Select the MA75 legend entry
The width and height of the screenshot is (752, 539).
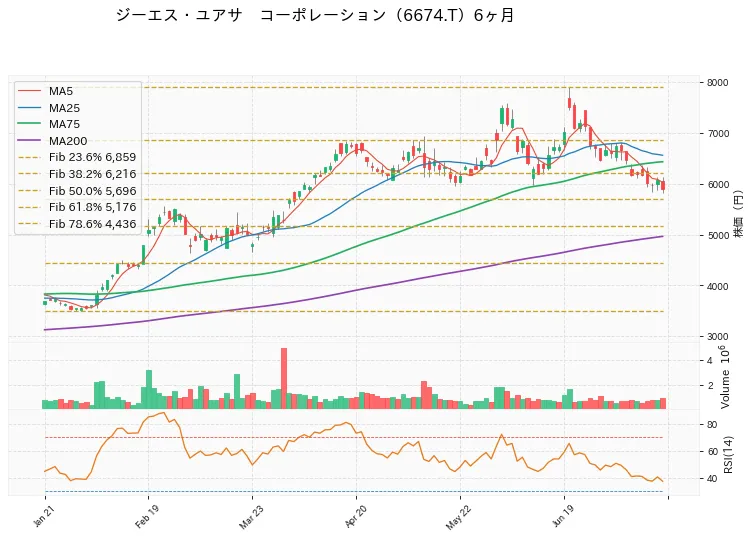(x=49, y=124)
